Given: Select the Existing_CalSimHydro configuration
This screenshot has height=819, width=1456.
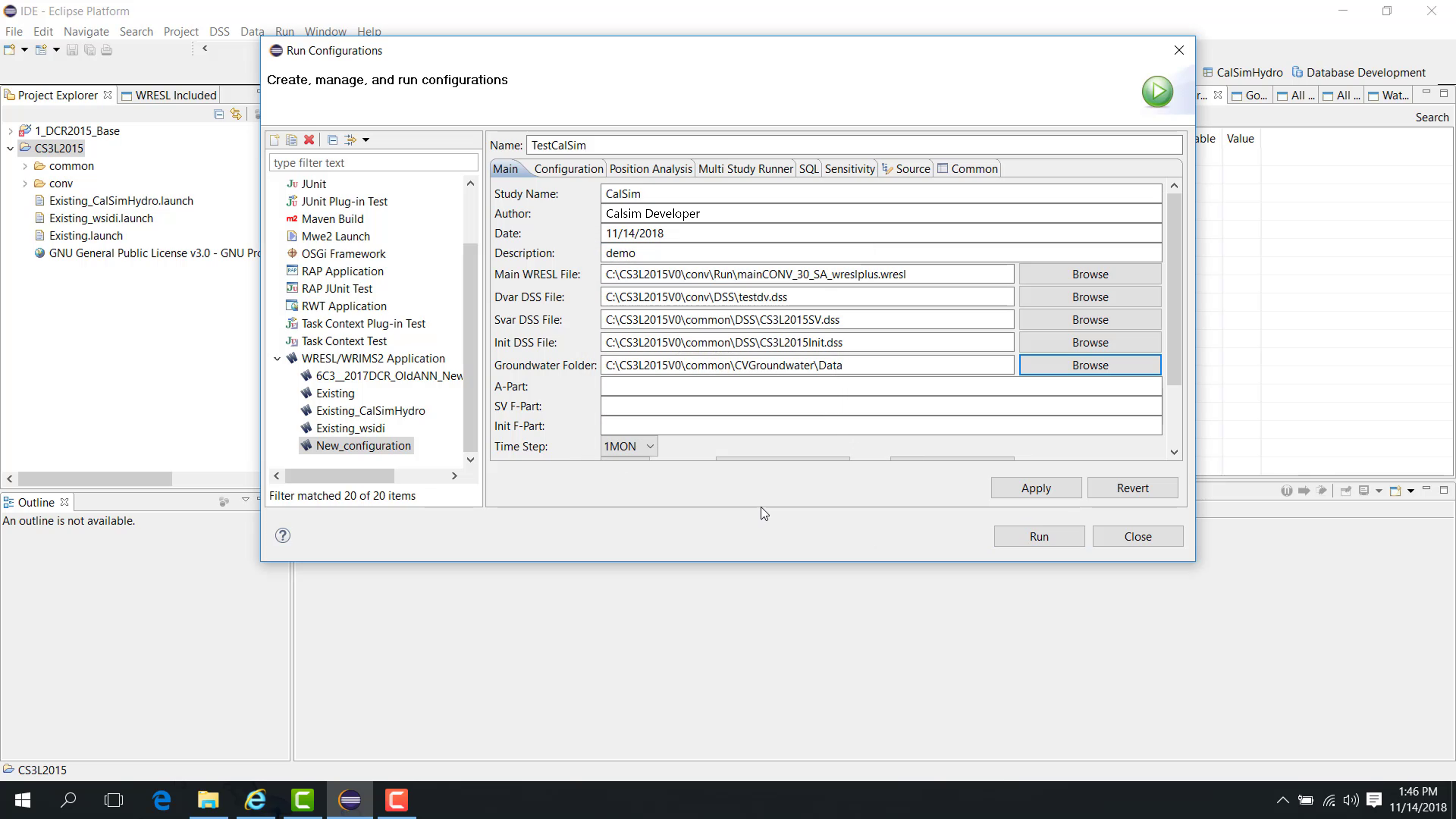Looking at the screenshot, I should click(x=370, y=411).
